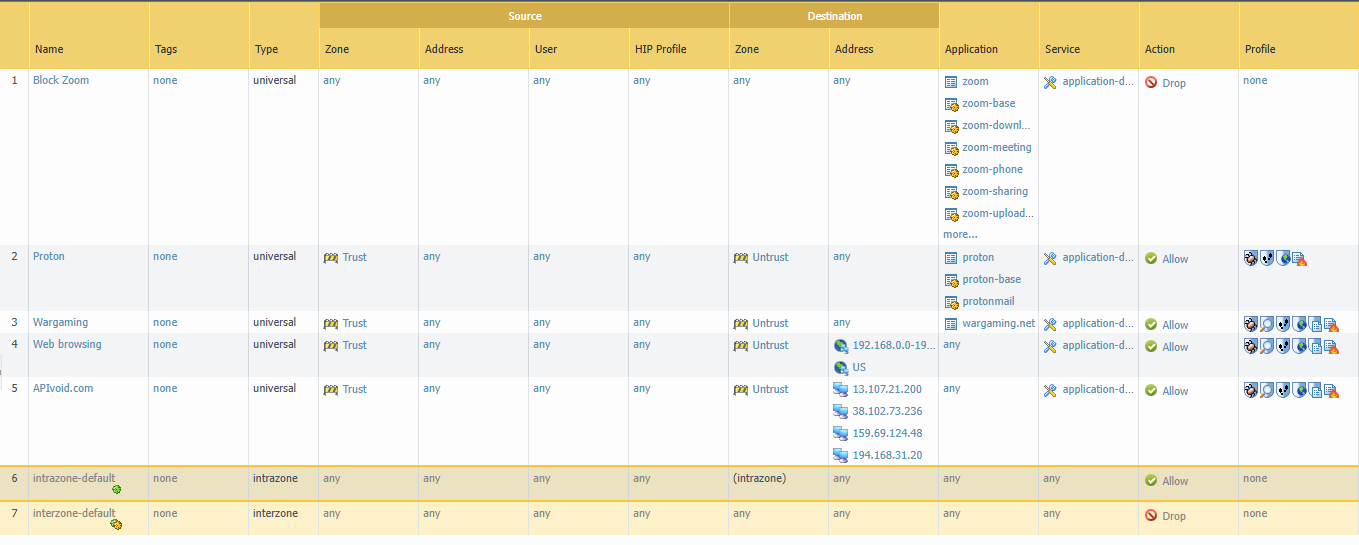
Task: Click the proton application icon
Action: click(951, 258)
